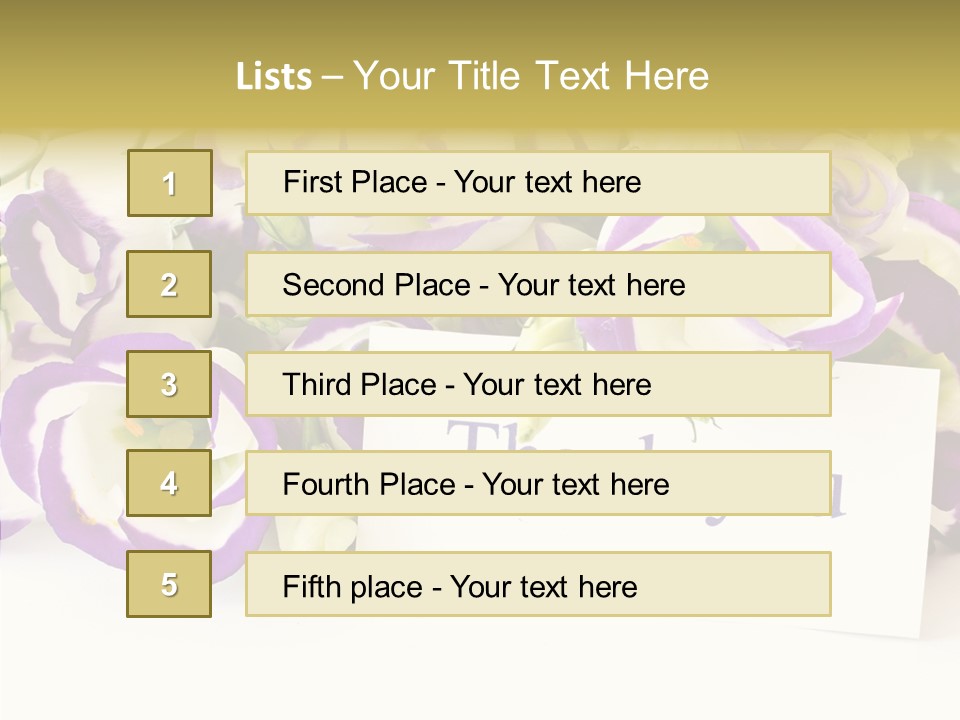This screenshot has height=720, width=960.
Task: Click the First Place text bar
Action: 538,183
